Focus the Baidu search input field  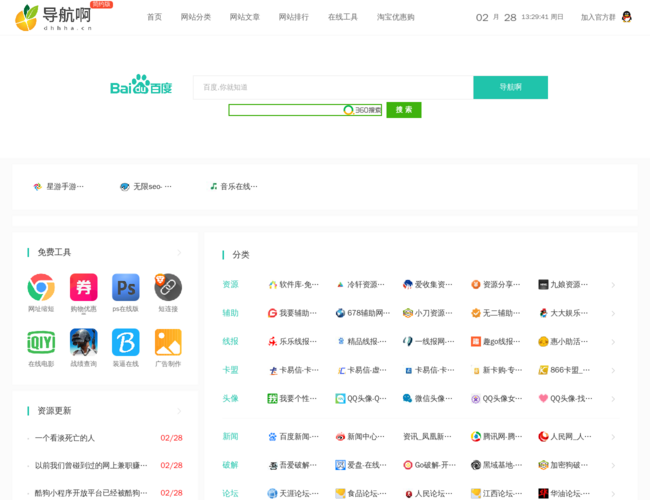pyautogui.click(x=333, y=87)
